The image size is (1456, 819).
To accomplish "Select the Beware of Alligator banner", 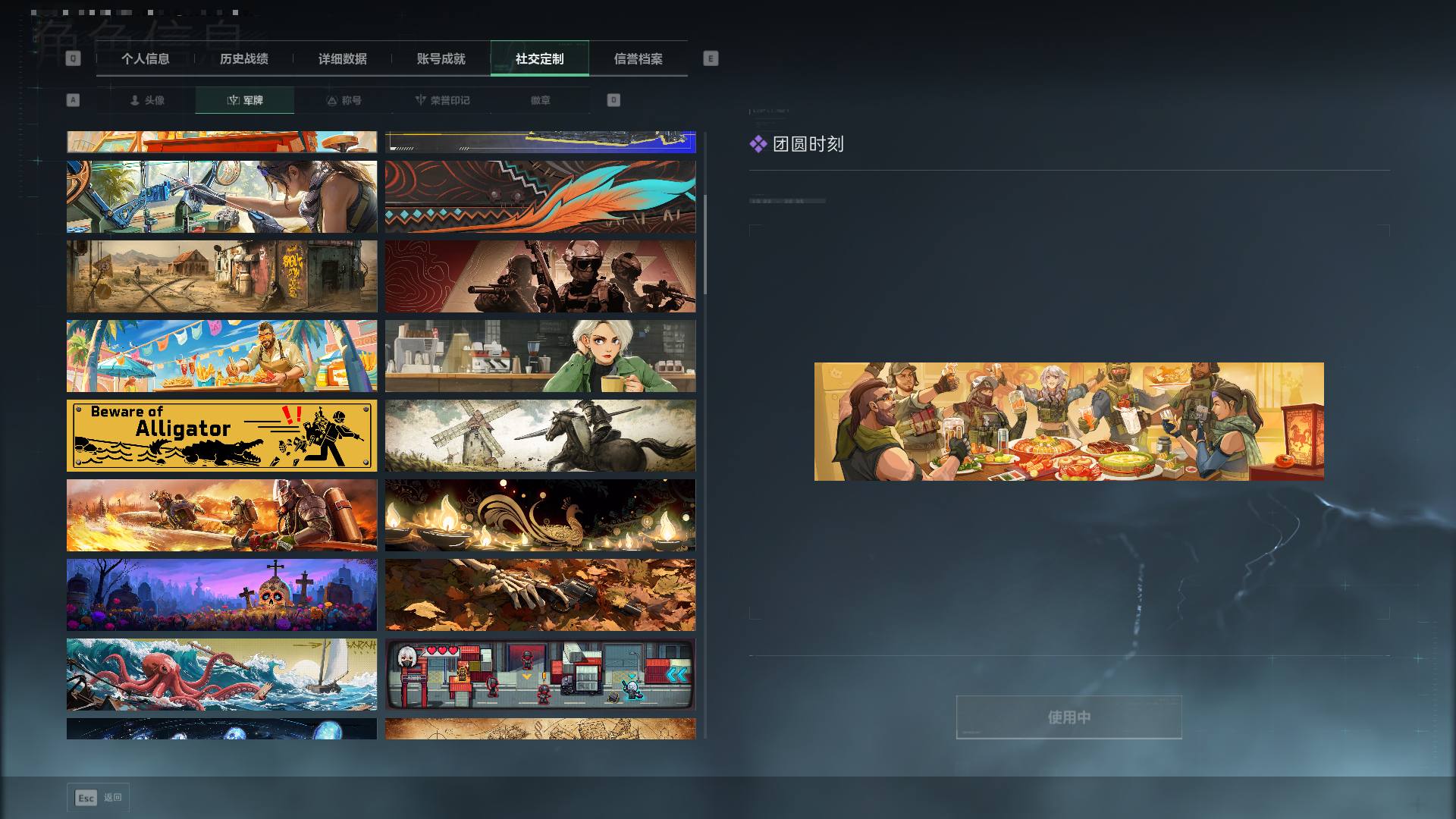I will click(221, 436).
